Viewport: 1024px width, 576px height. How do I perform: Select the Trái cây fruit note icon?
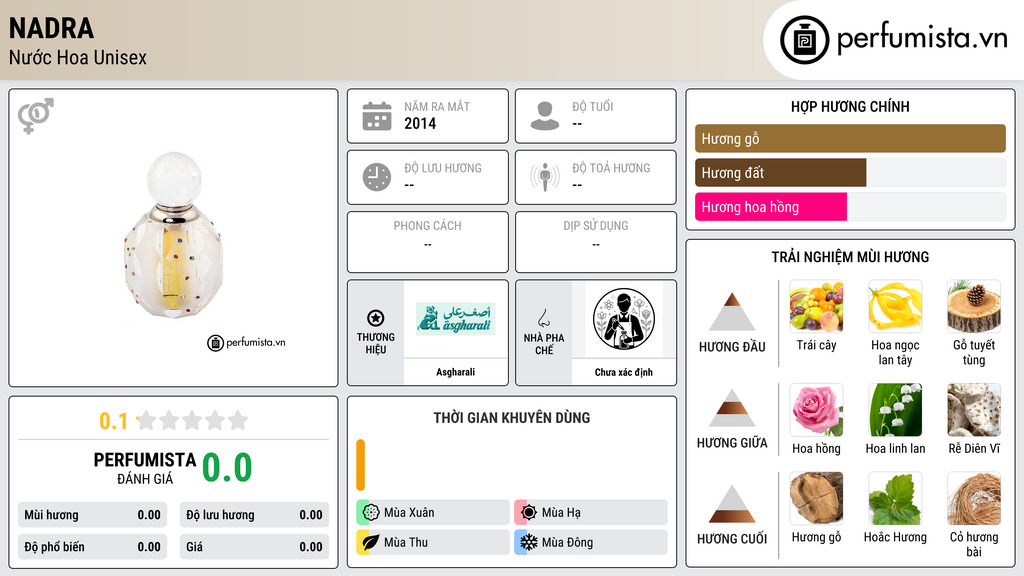click(816, 306)
